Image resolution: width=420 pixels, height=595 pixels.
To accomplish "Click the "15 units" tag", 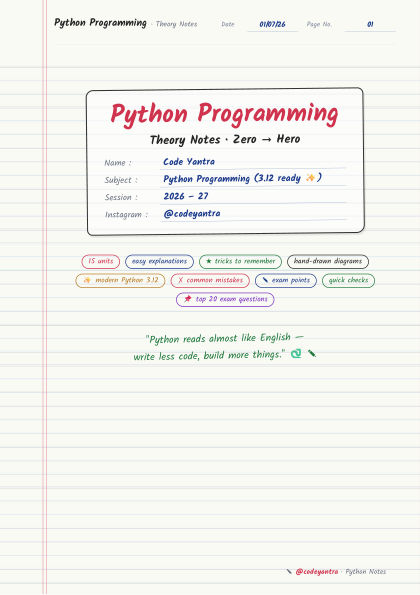I will click(101, 261).
